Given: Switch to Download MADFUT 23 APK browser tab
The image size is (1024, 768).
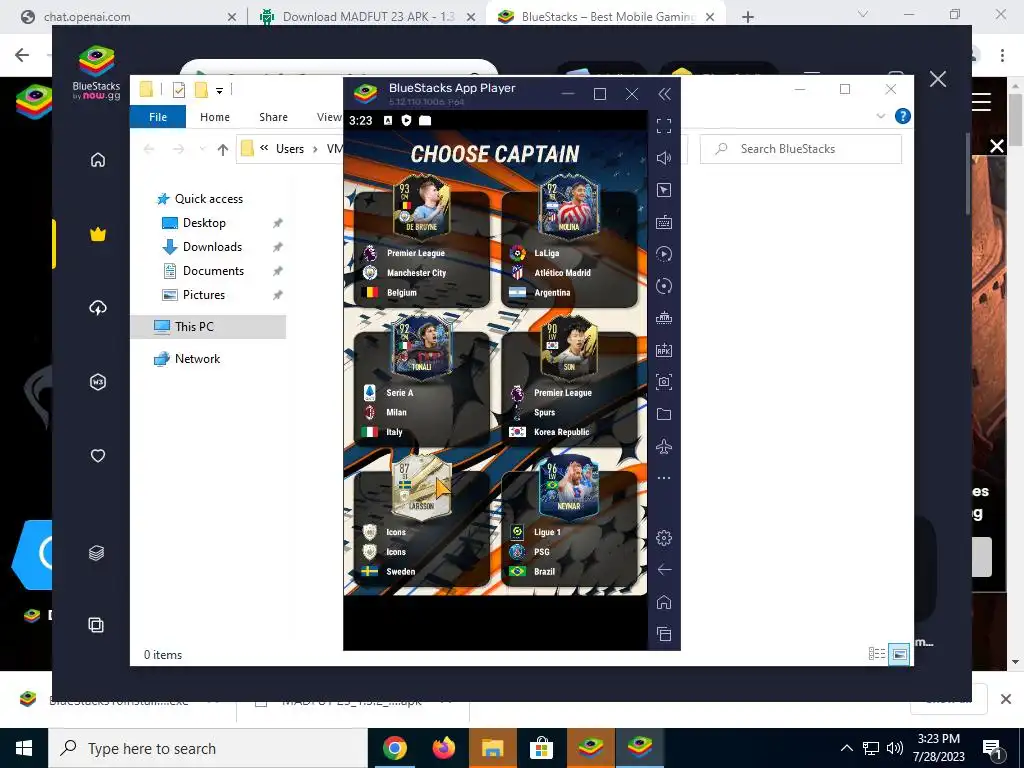Looking at the screenshot, I should point(368,17).
